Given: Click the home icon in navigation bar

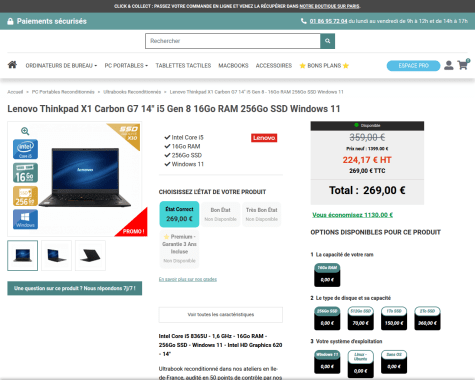Looking at the screenshot, I should [x=12, y=65].
